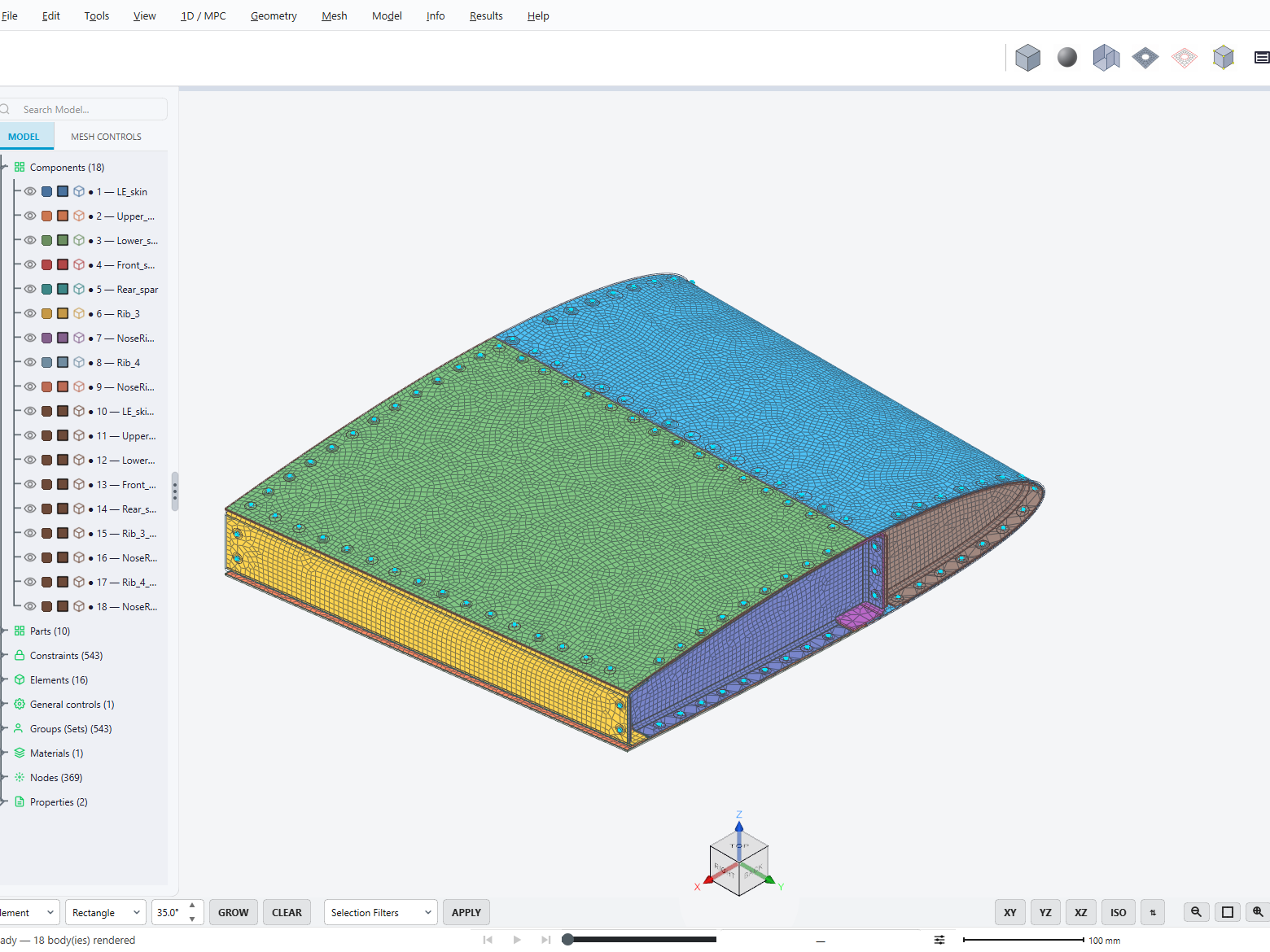Click the fit-to-window square icon

[1228, 912]
